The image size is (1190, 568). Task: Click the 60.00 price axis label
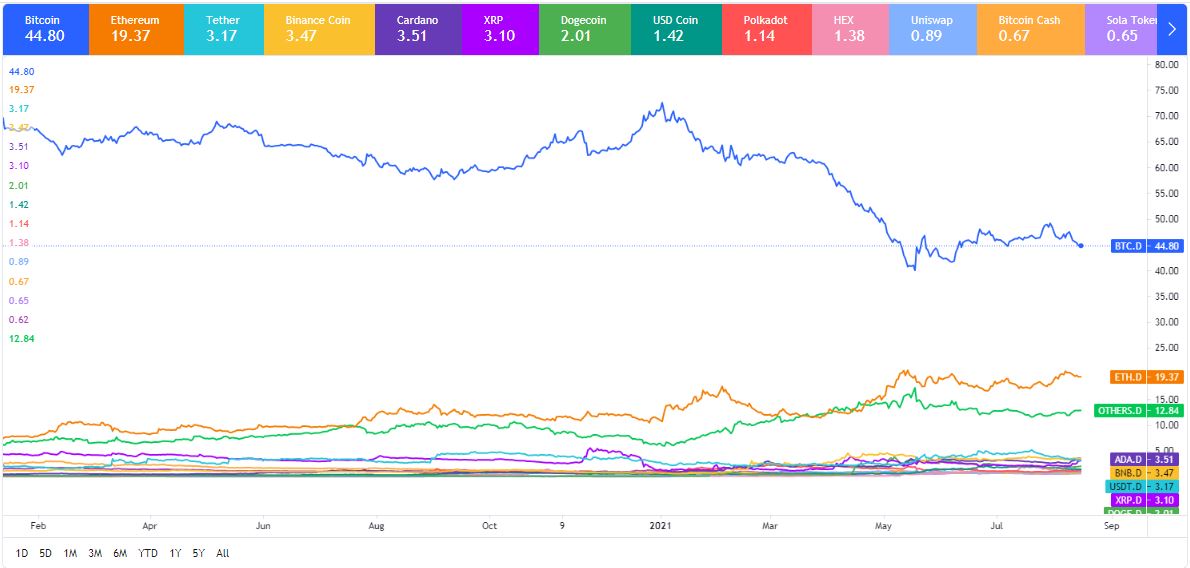click(1165, 168)
